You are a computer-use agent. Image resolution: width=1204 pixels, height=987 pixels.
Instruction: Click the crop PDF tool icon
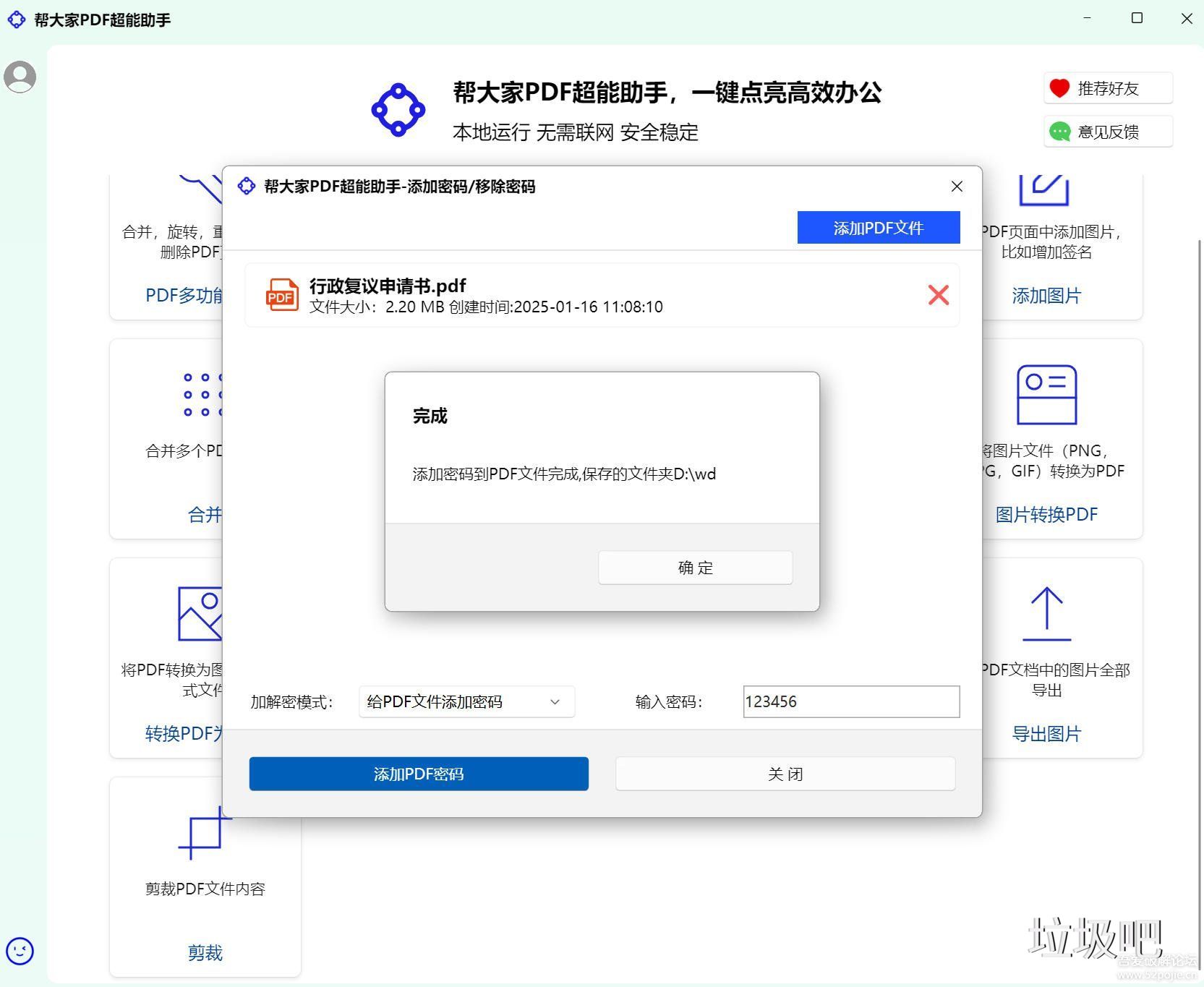[205, 833]
